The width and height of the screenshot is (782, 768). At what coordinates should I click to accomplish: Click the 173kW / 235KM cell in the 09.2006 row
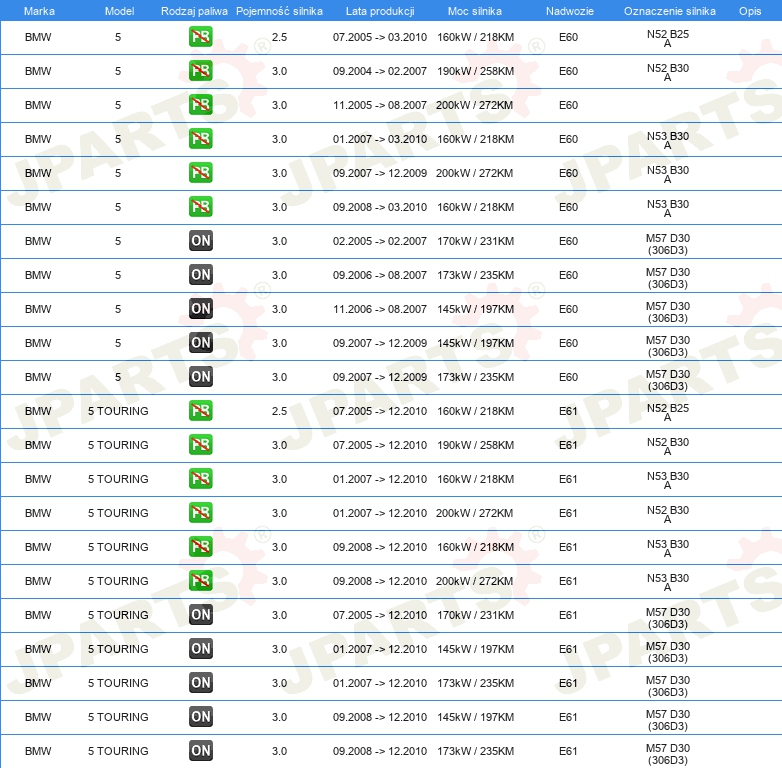click(475, 275)
